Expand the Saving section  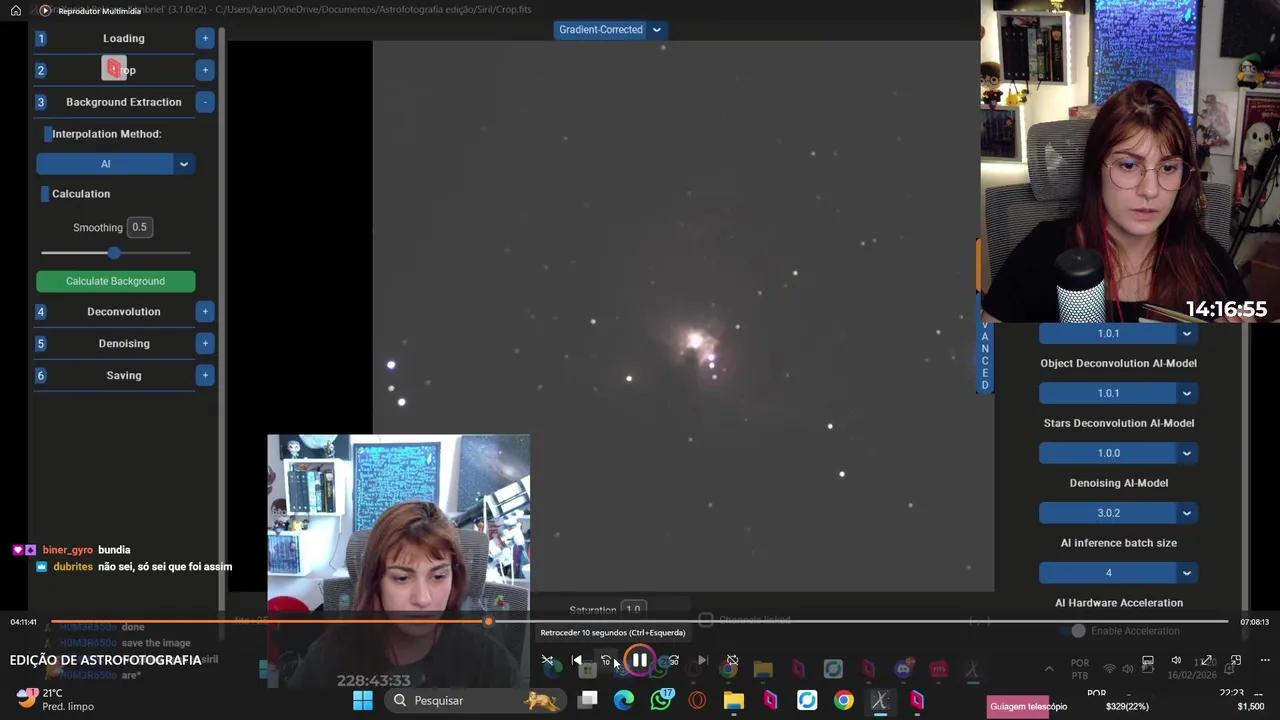coord(205,376)
